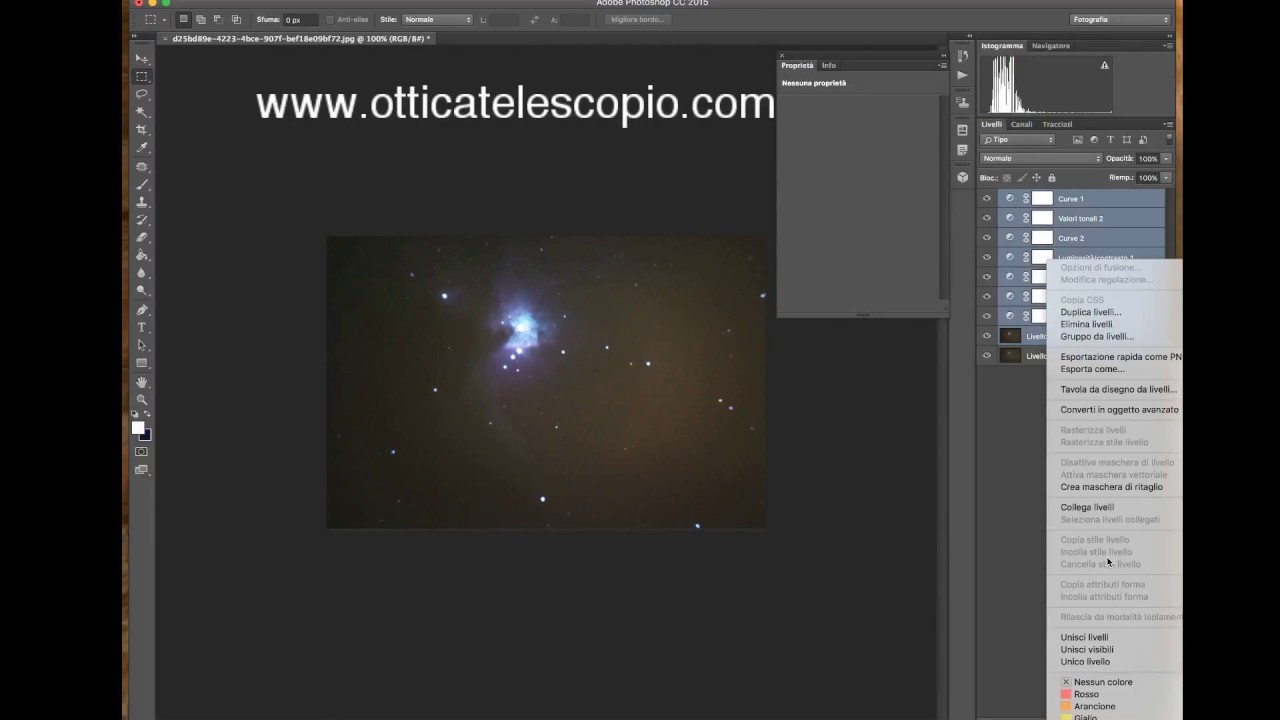Open the Actions panel play icon
1280x720 pixels.
[962, 75]
